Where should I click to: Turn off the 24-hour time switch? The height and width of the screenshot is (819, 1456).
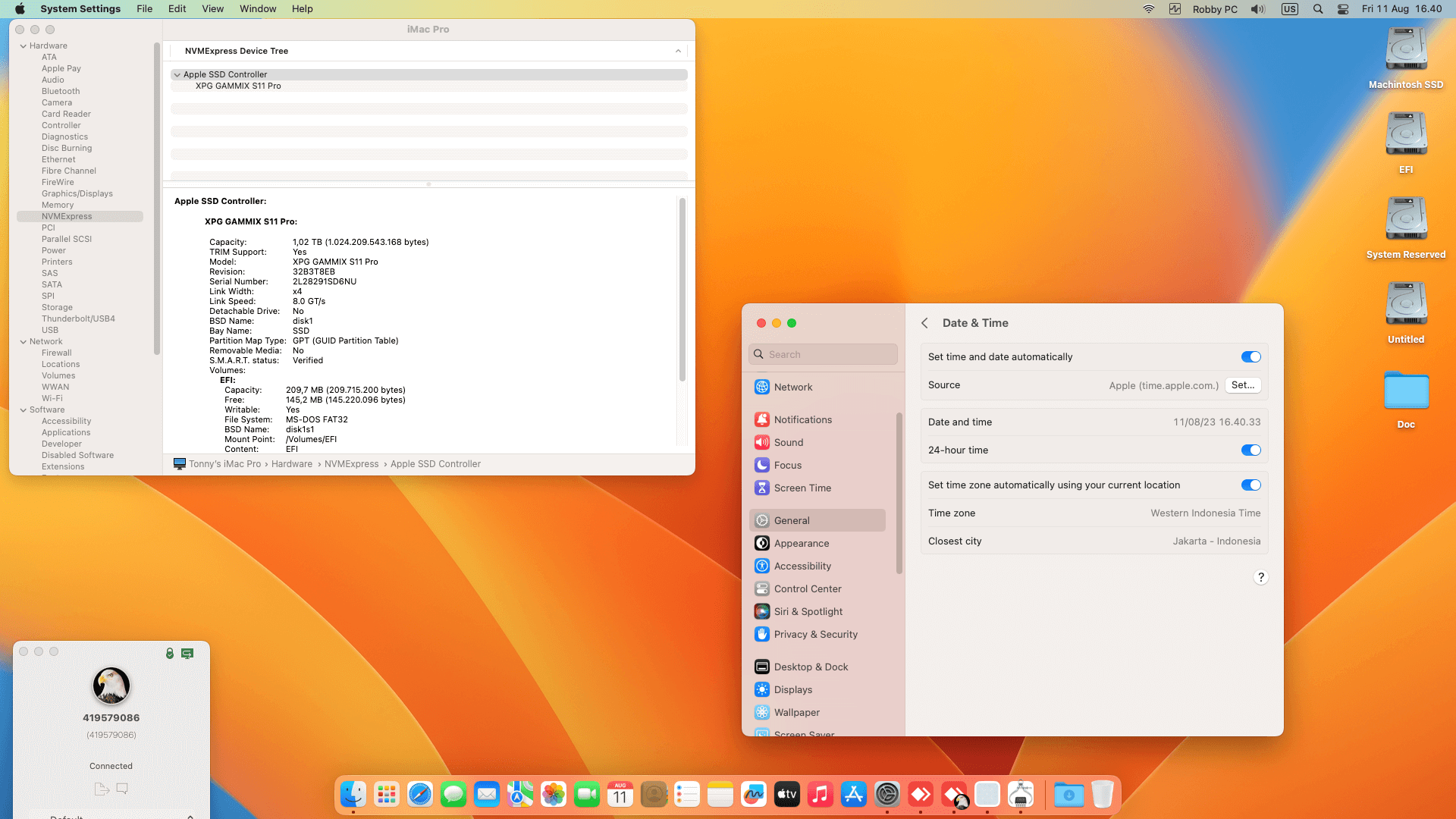[x=1250, y=450]
